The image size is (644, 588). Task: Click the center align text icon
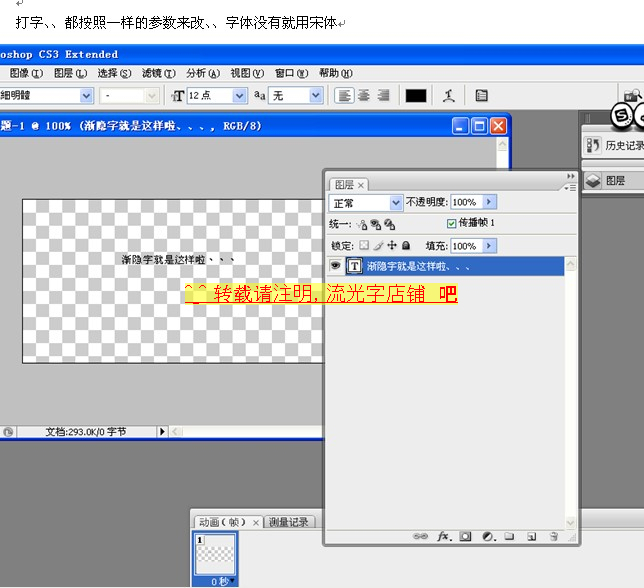pos(364,96)
